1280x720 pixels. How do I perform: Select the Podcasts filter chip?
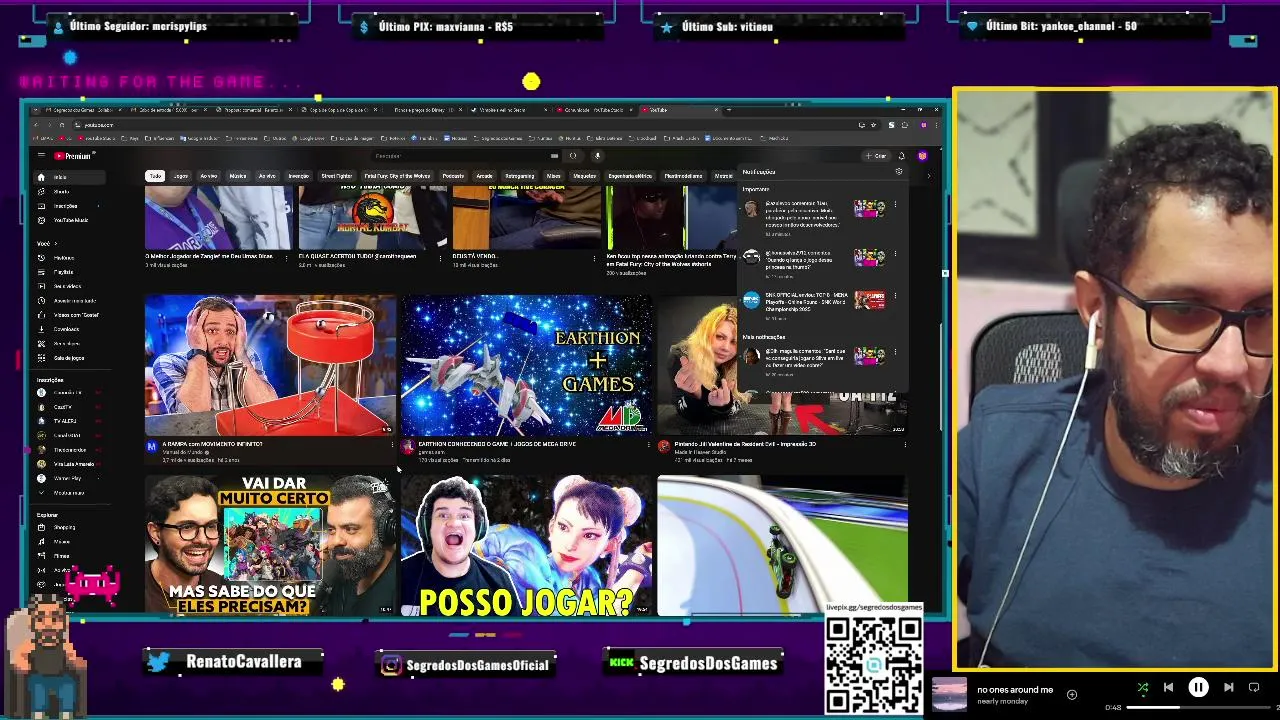click(453, 176)
